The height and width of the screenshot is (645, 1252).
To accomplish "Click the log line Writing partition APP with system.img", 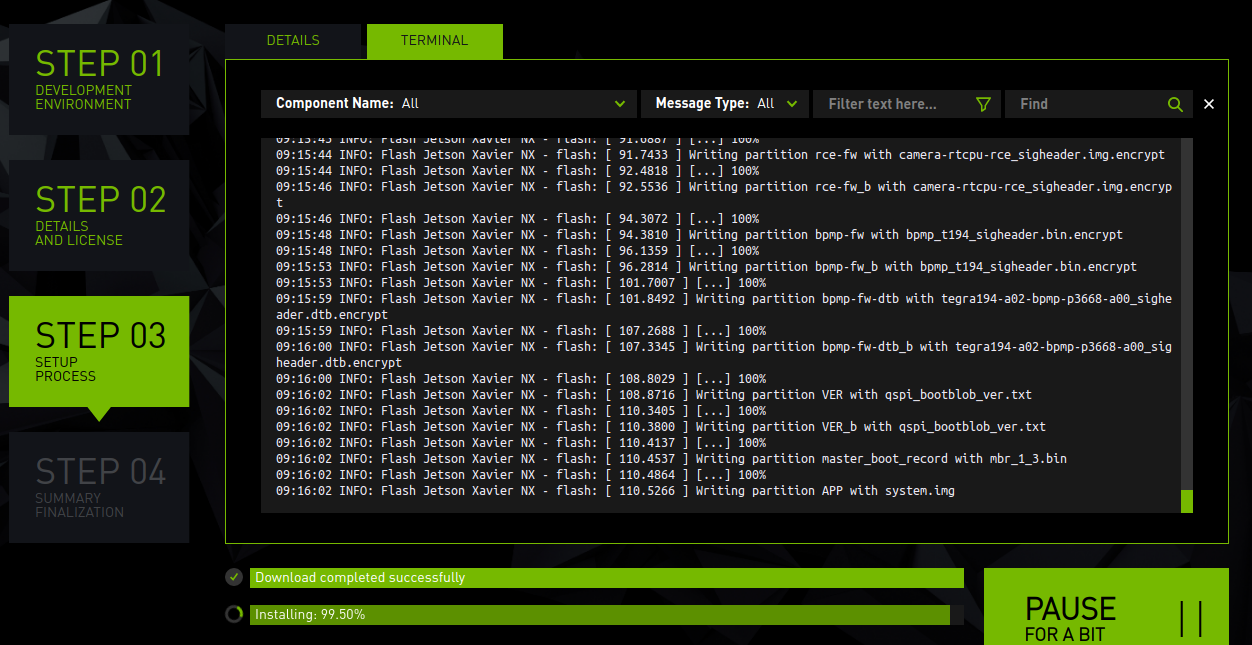I will pos(615,491).
